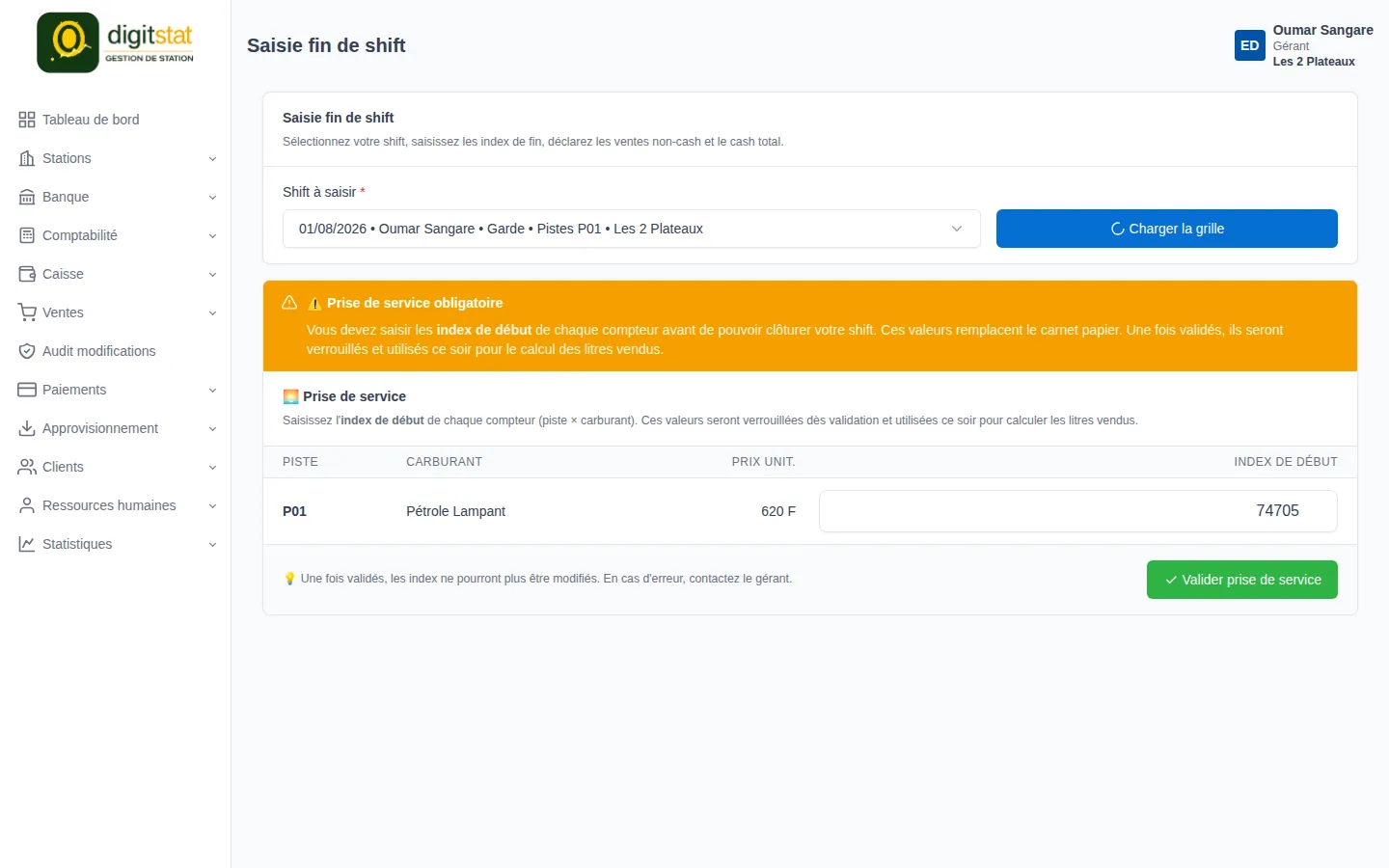The image size is (1389, 868).
Task: Click the index de début field for P01
Action: click(1078, 511)
